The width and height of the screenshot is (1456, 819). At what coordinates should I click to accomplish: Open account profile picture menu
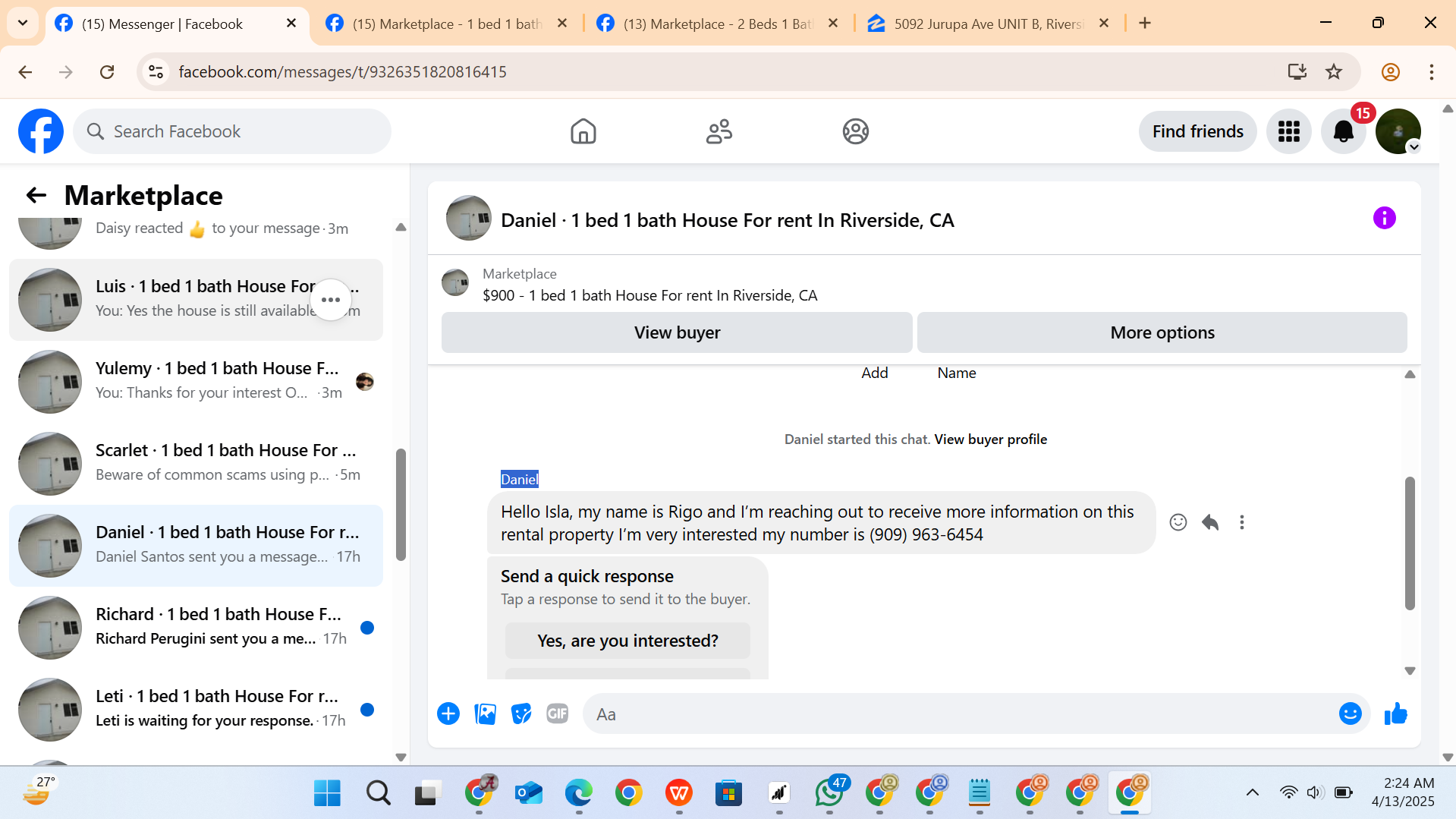1398,131
